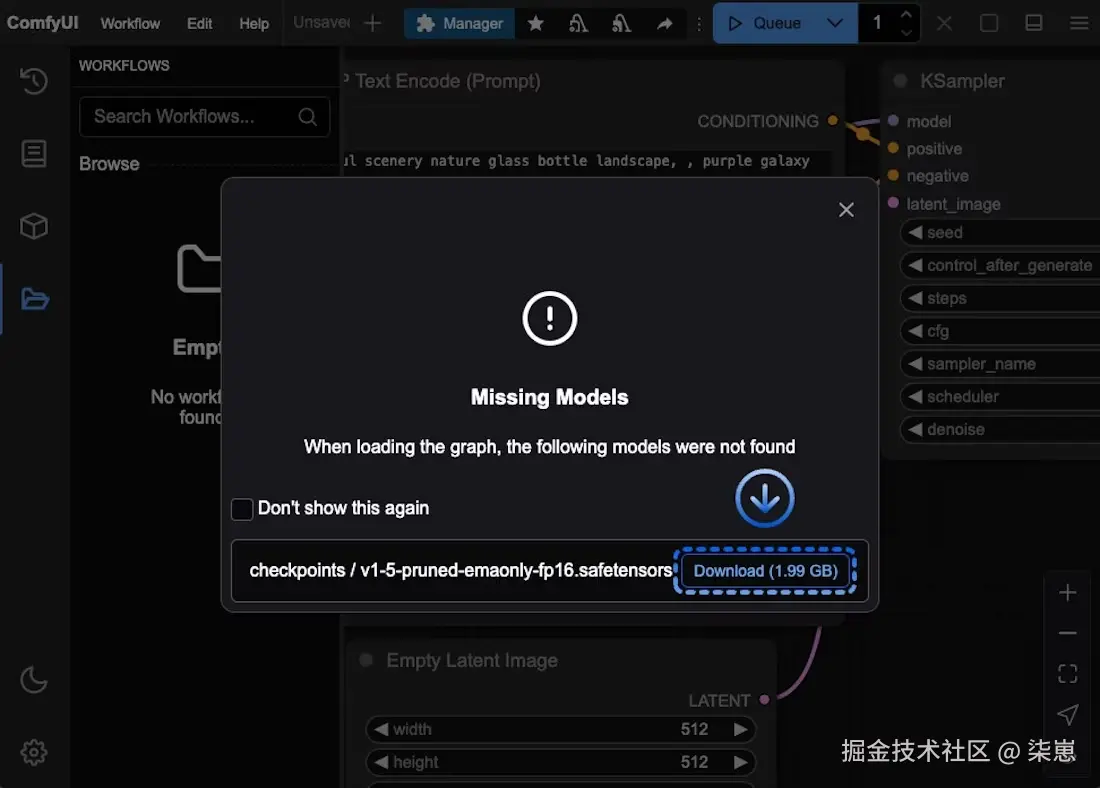Focus the Search Workflows input field
The height and width of the screenshot is (788, 1100).
(204, 116)
